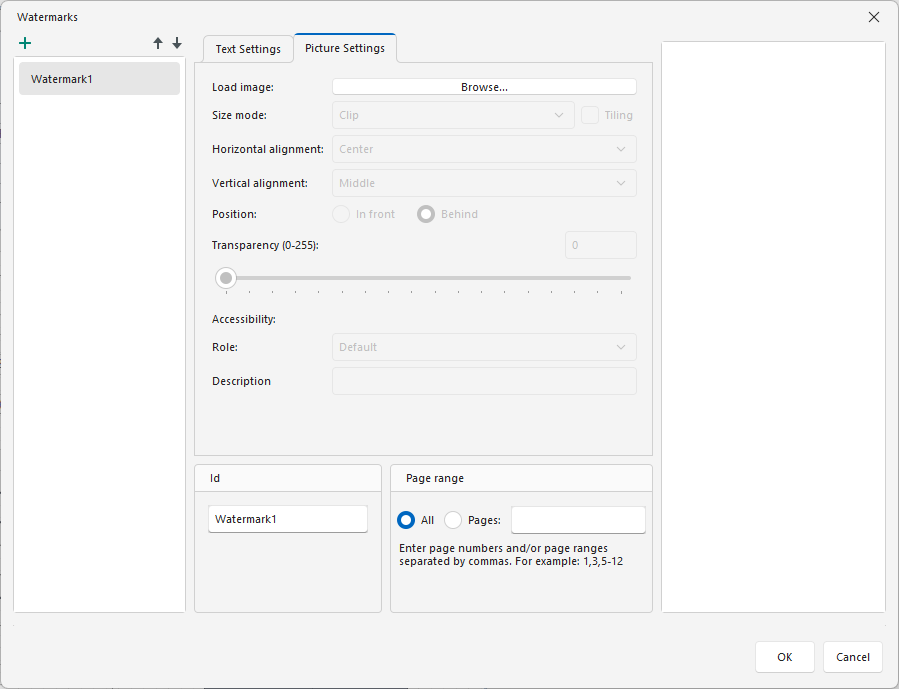
Task: Open the Size mode dropdown
Action: tap(453, 115)
